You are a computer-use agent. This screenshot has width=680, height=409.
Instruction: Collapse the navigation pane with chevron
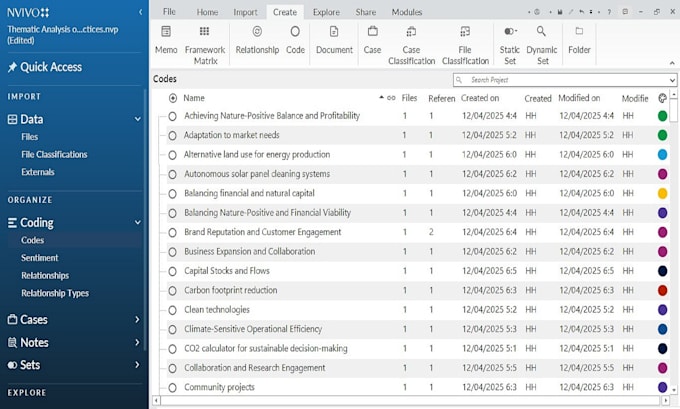pyautogui.click(x=141, y=12)
